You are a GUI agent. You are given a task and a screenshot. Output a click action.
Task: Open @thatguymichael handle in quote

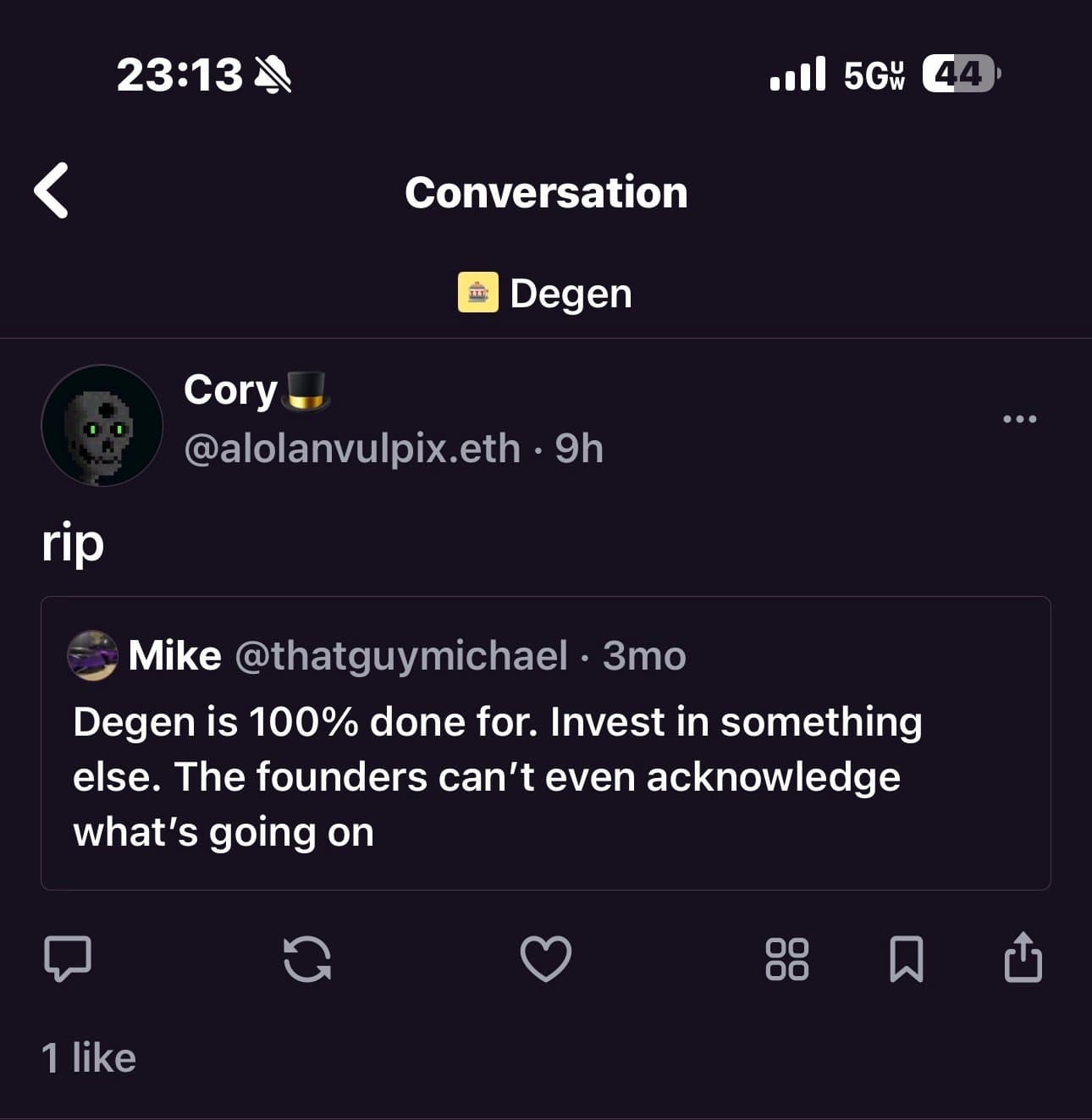(x=400, y=656)
